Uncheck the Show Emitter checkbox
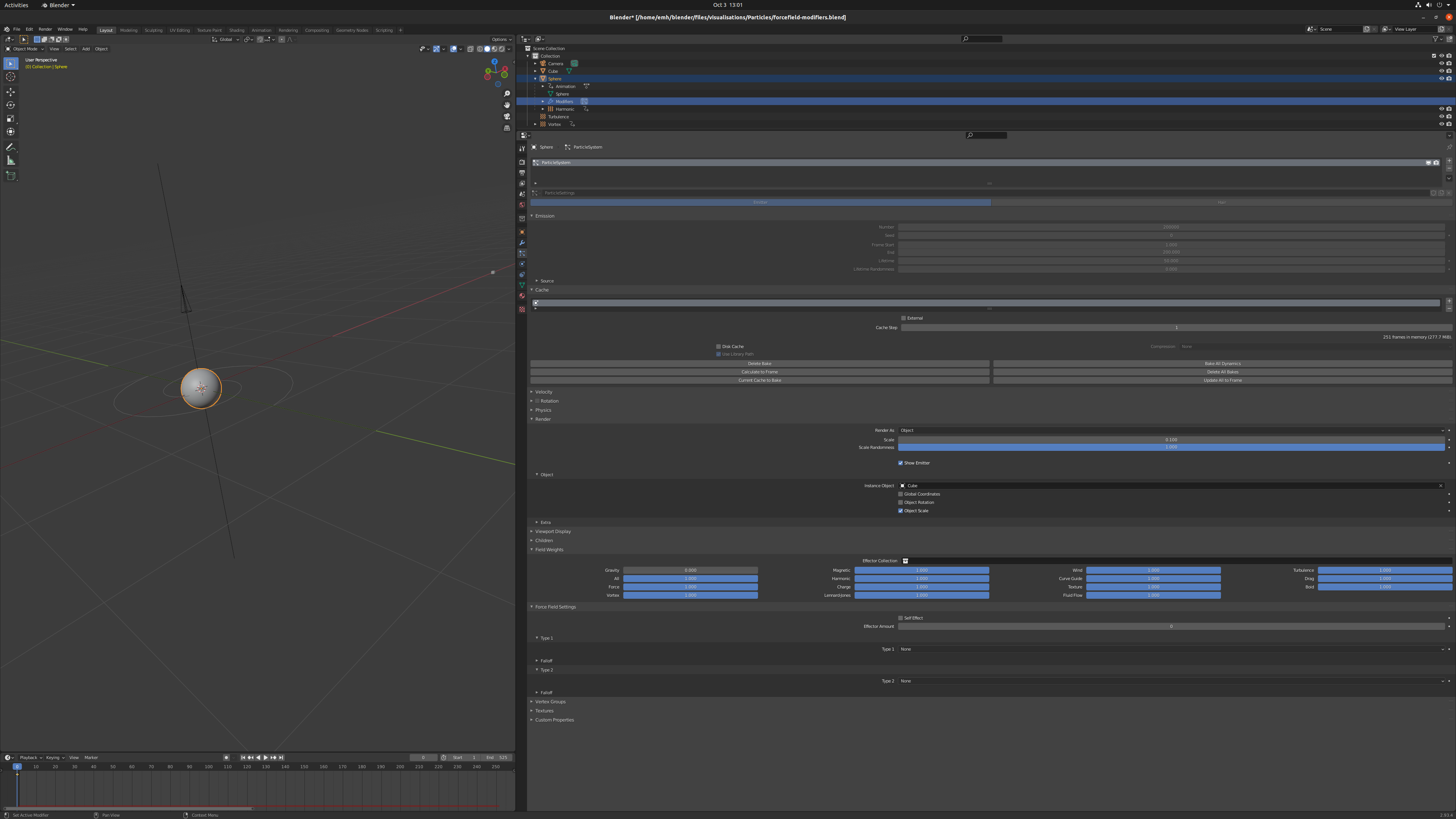This screenshot has width=1456, height=819. pyautogui.click(x=901, y=463)
